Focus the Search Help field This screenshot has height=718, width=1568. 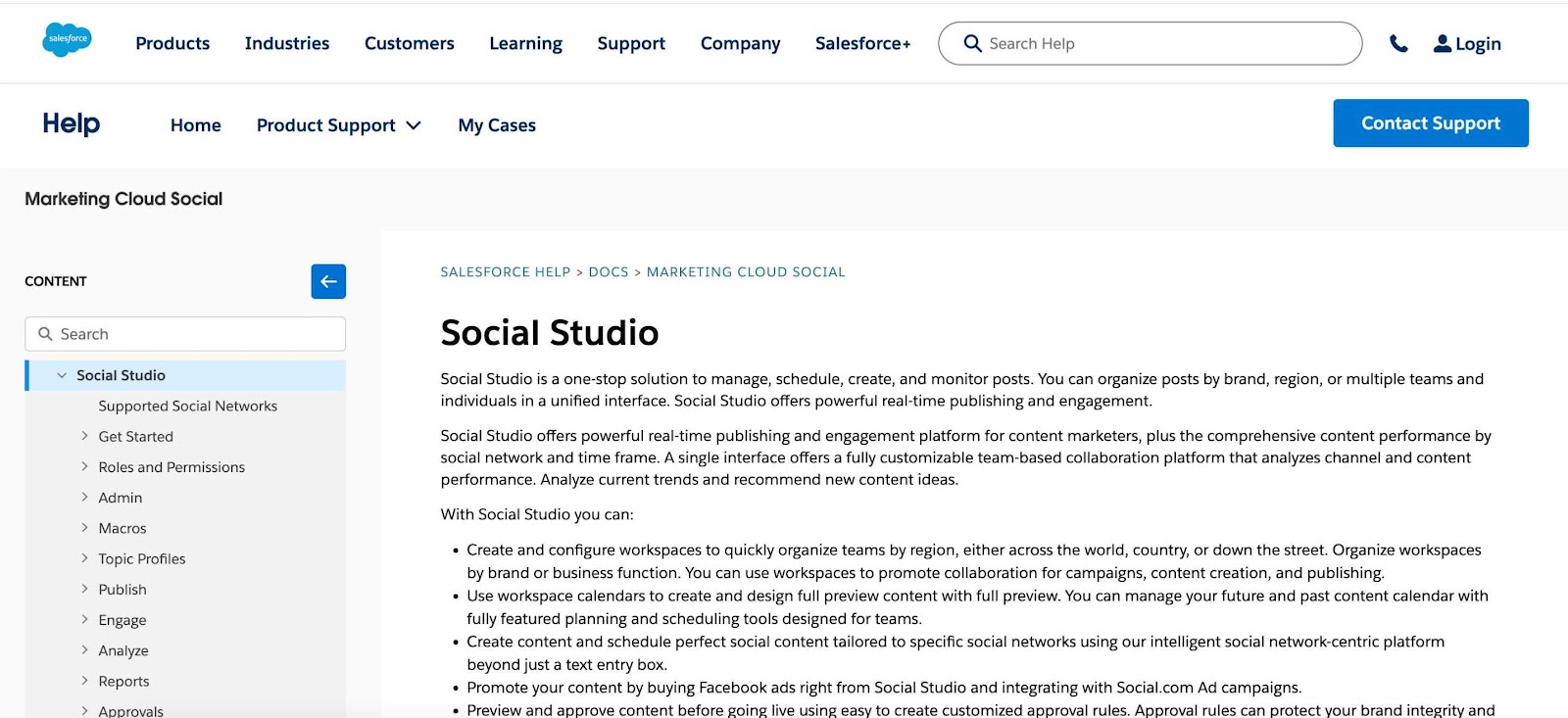click(1151, 43)
